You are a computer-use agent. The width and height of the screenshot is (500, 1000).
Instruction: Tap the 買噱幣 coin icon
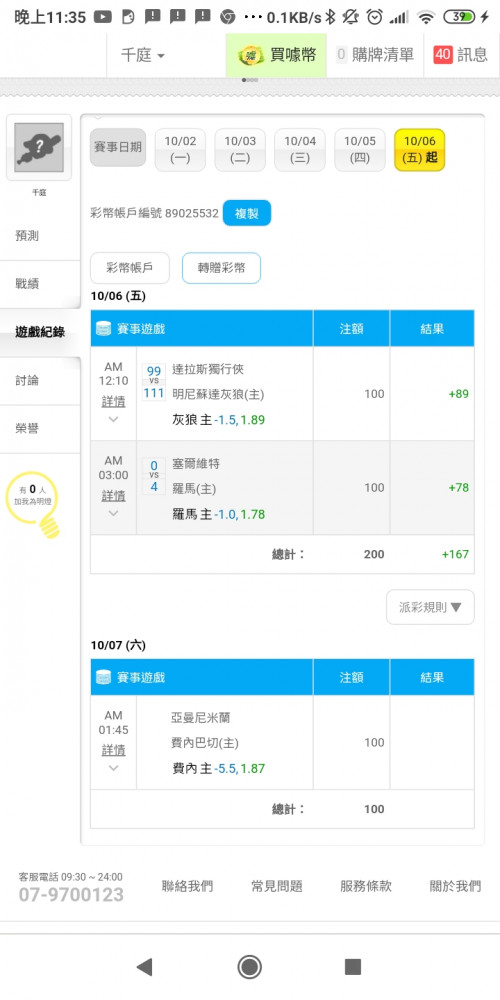(x=251, y=55)
